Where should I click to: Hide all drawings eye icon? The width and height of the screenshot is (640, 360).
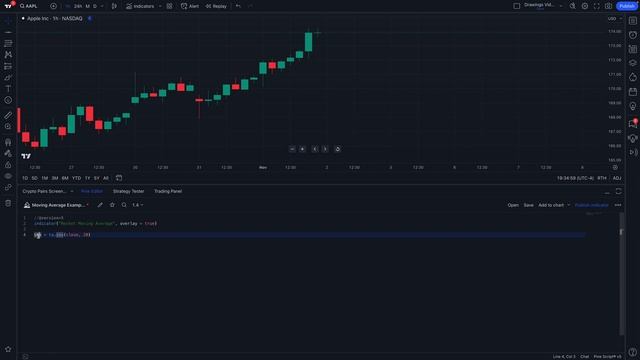point(8,176)
